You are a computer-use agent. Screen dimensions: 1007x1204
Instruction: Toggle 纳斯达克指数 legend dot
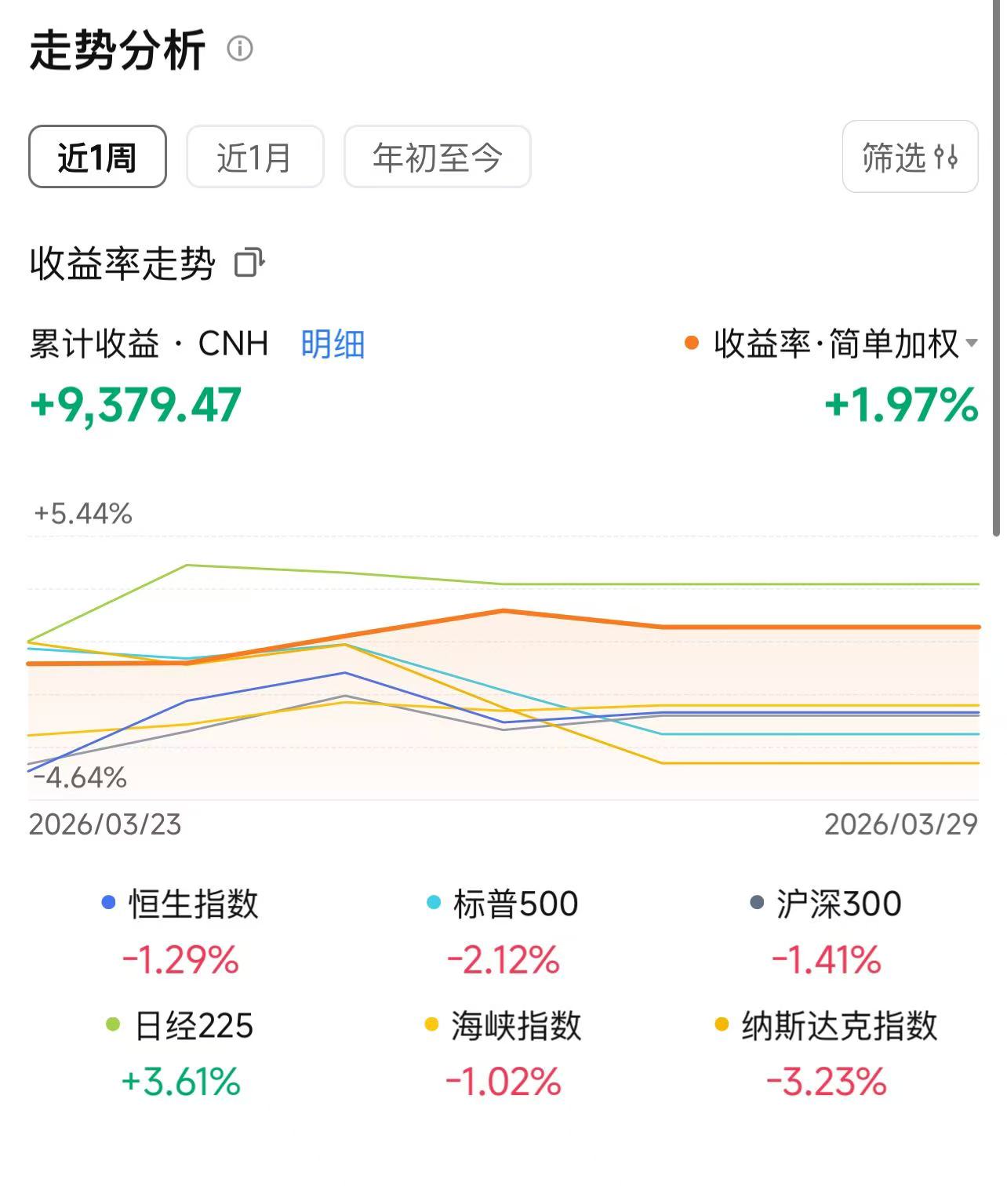click(722, 1025)
